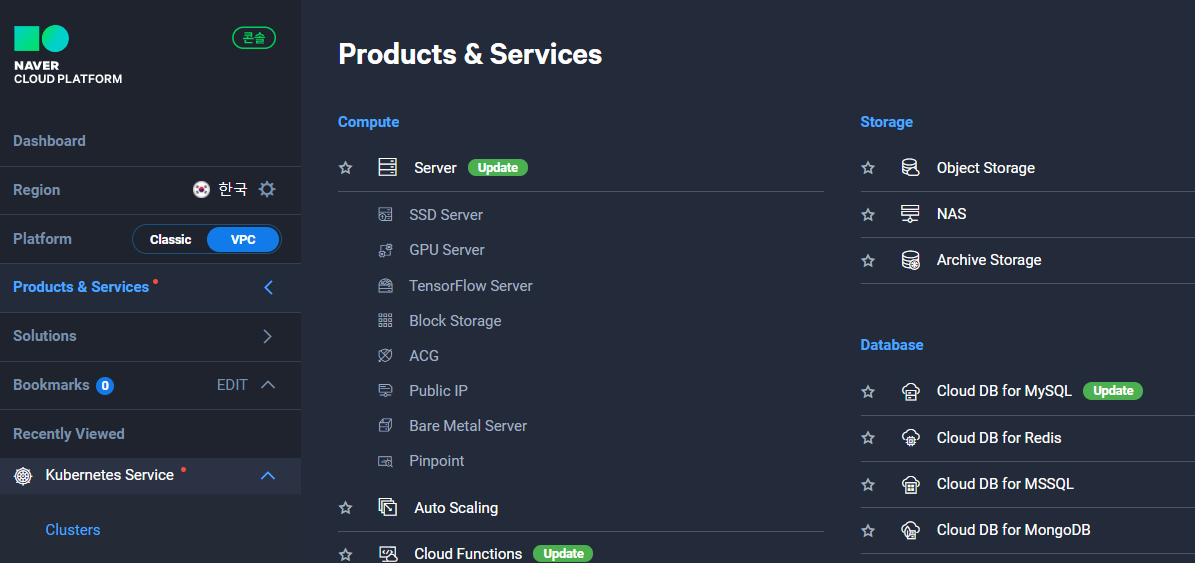Open the Region settings gear icon

point(267,190)
